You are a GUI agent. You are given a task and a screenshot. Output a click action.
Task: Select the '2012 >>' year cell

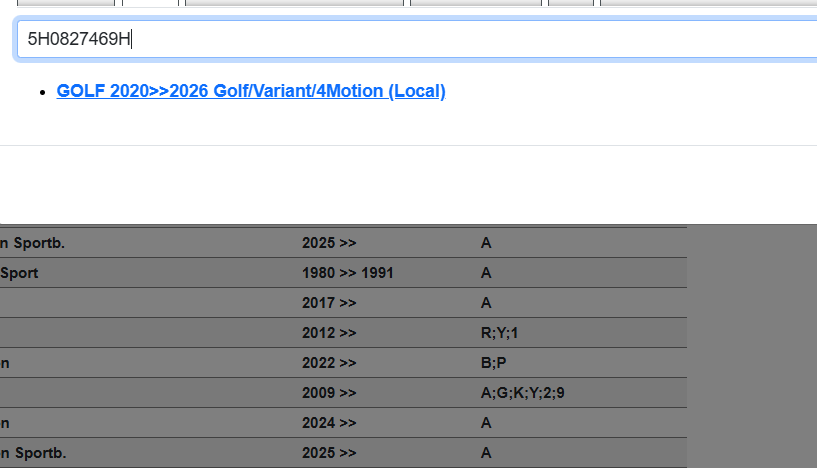tap(329, 333)
